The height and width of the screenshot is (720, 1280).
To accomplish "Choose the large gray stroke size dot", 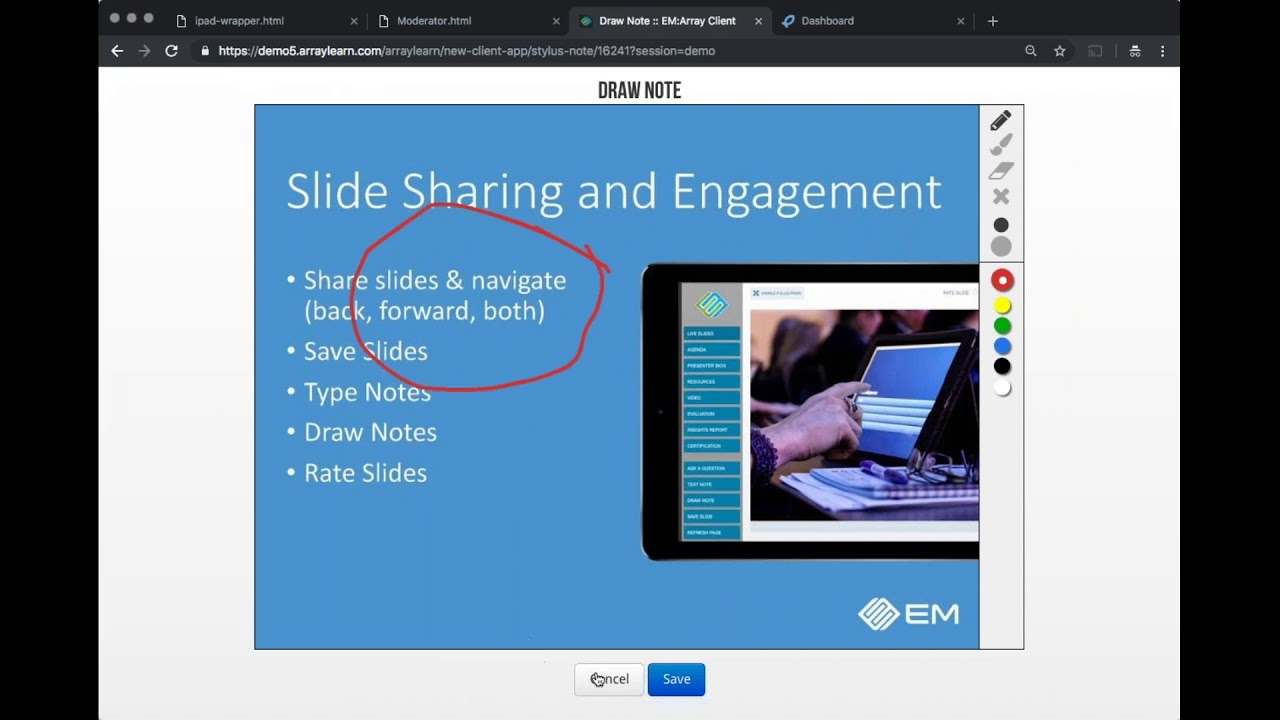I will click(x=1001, y=247).
